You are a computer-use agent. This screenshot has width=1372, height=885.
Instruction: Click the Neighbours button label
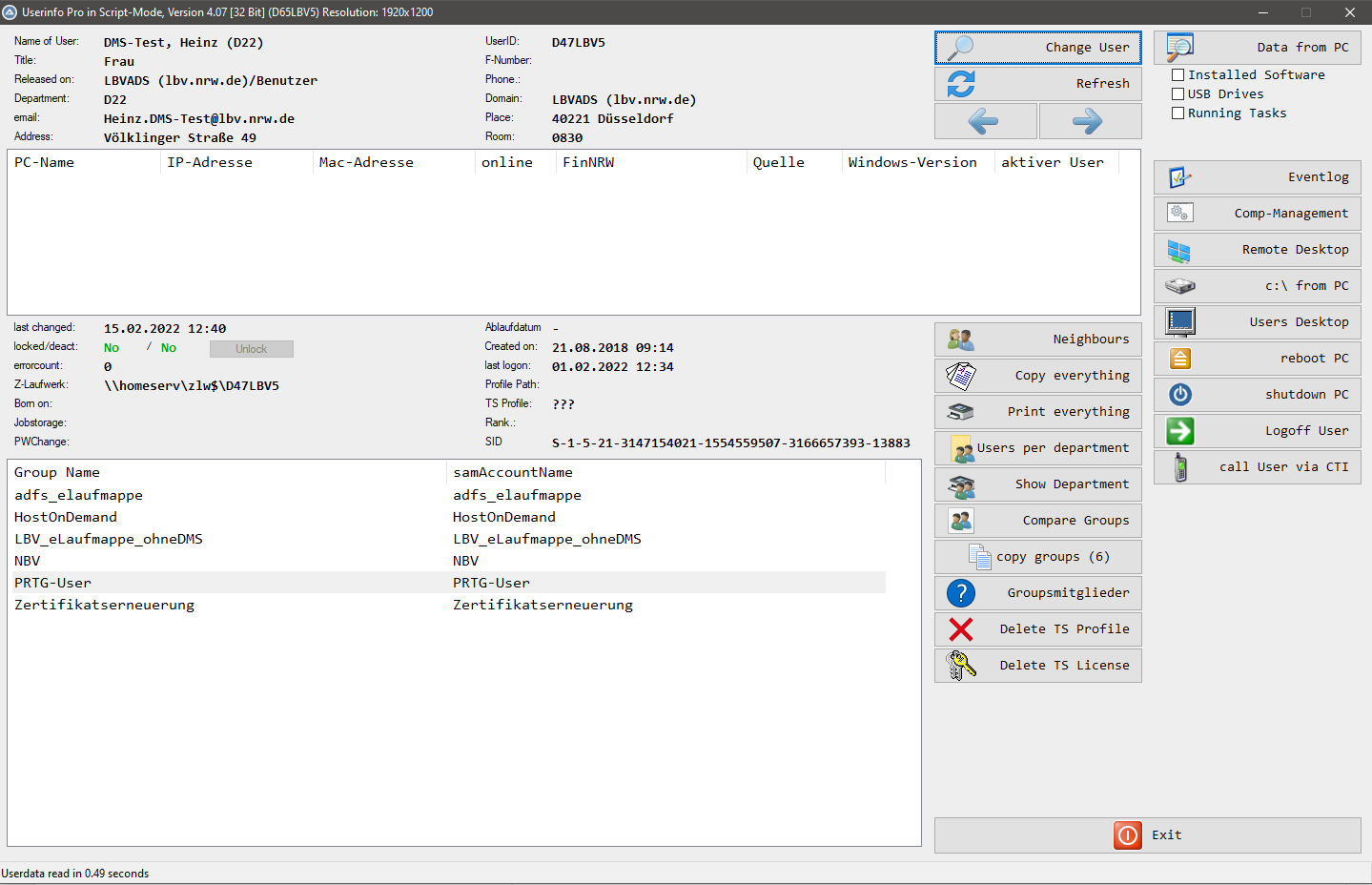1091,340
